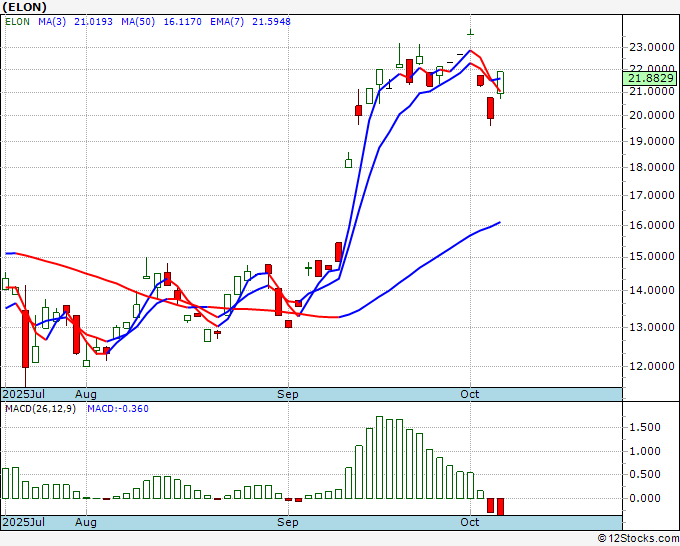Click the 0.000 MACD axis label
This screenshot has width=680, height=546.
[645, 498]
